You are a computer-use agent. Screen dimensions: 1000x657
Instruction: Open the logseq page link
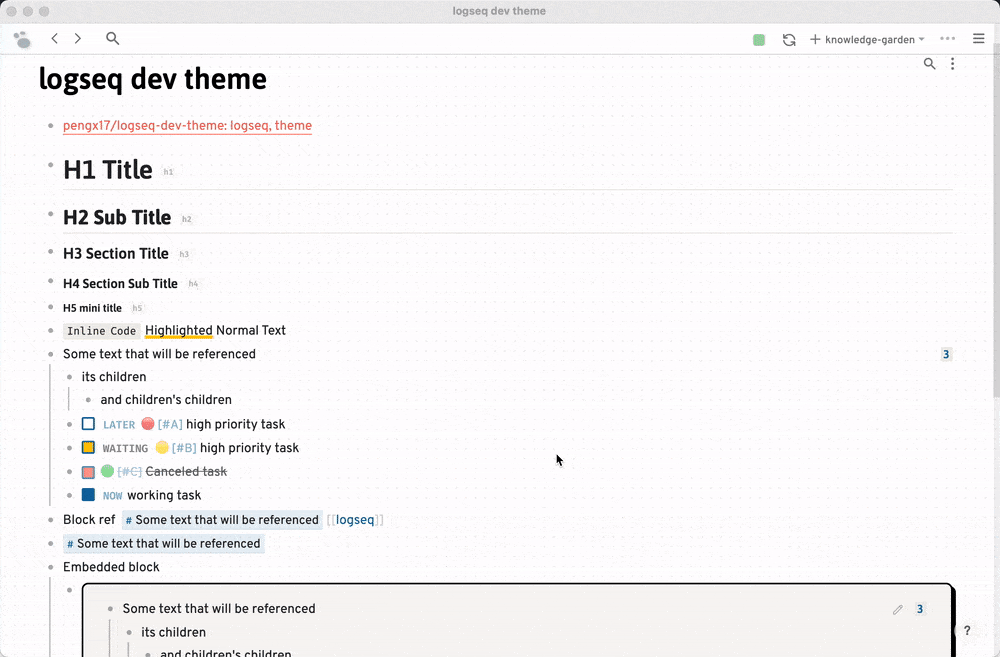355,520
